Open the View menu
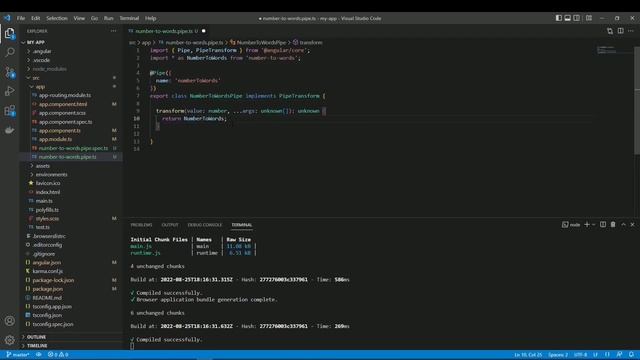The height and width of the screenshot is (360, 640). [x=79, y=18]
